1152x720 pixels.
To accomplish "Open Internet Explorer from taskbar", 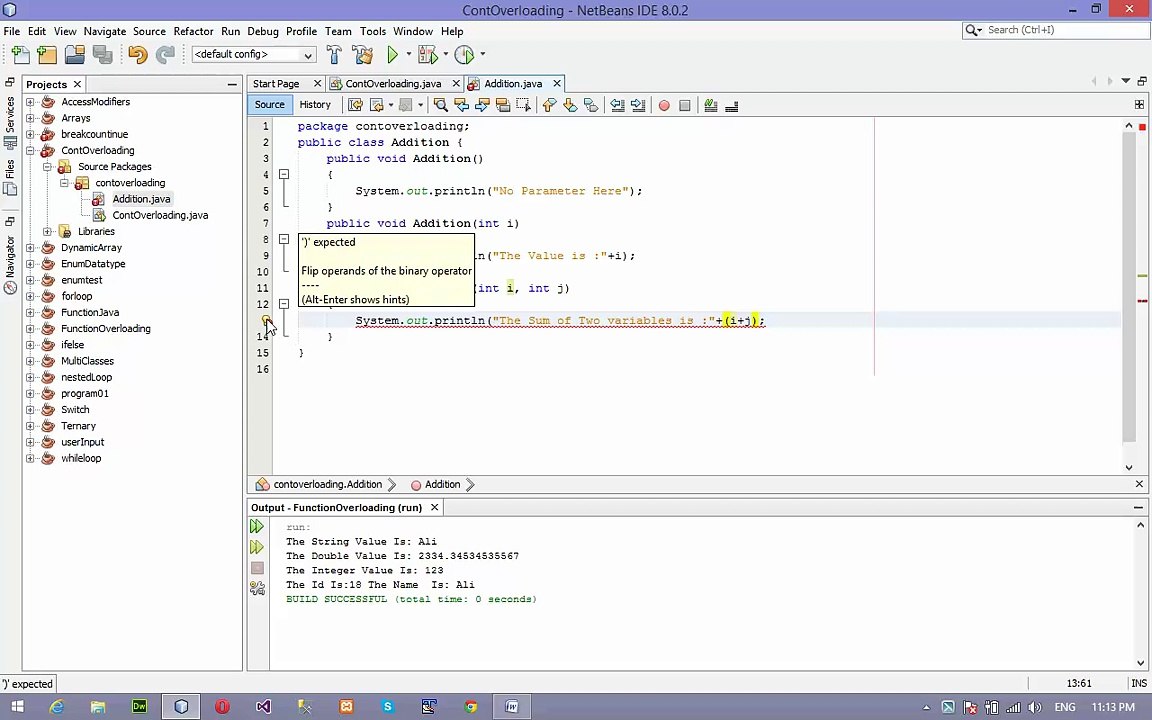I will click(x=57, y=707).
